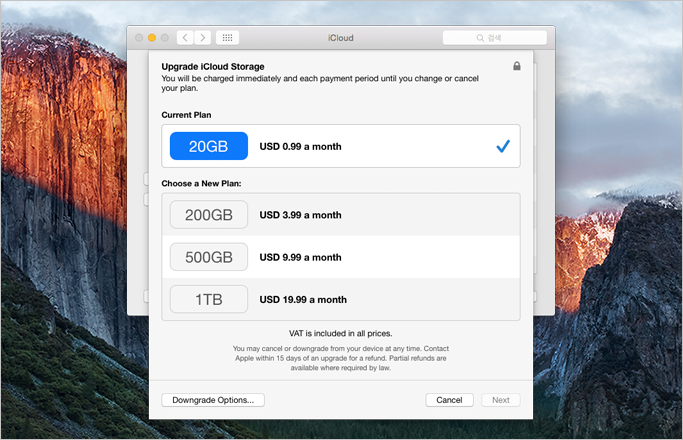Select the 20GB current plan badge
This screenshot has width=683, height=440.
pos(209,146)
